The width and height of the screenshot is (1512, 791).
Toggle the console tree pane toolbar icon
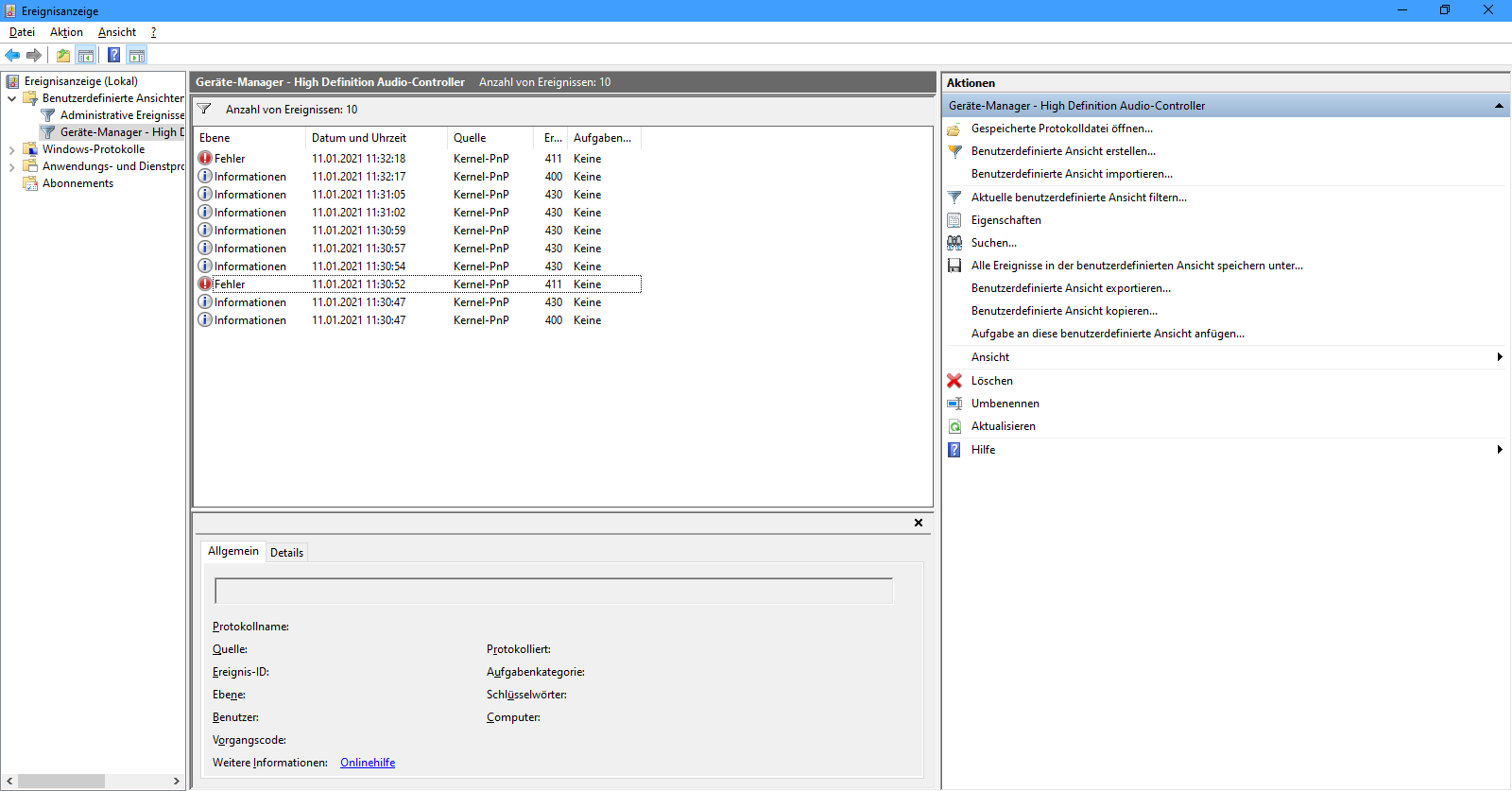(86, 55)
